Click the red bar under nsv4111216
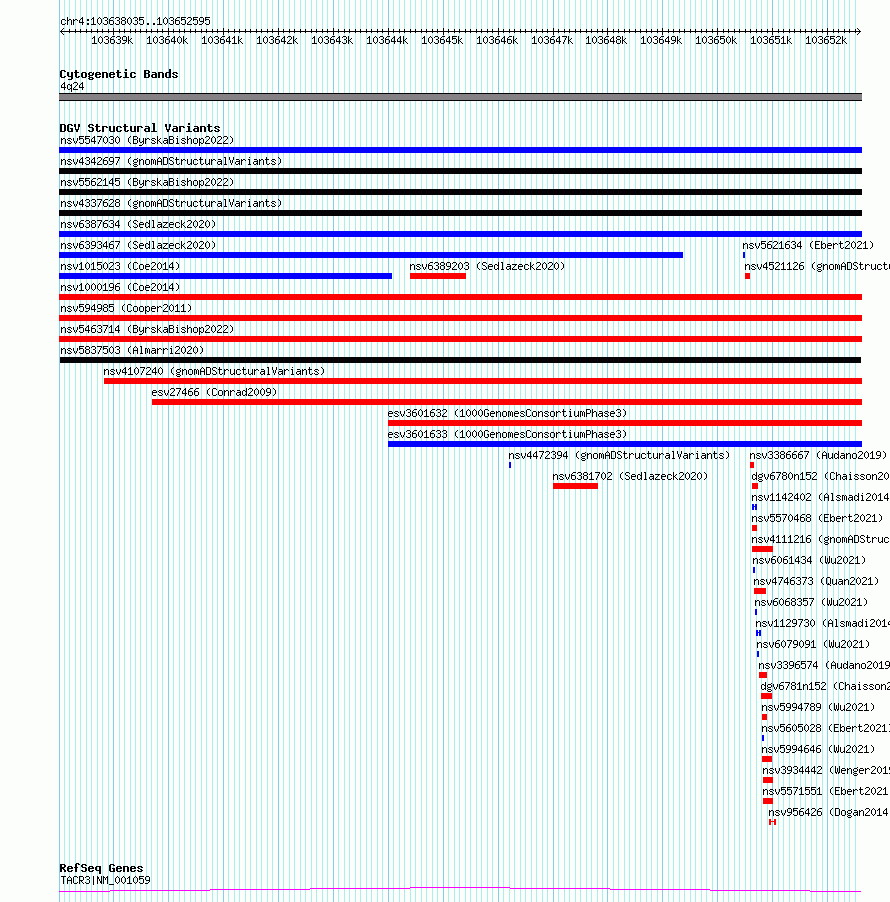 (762, 549)
